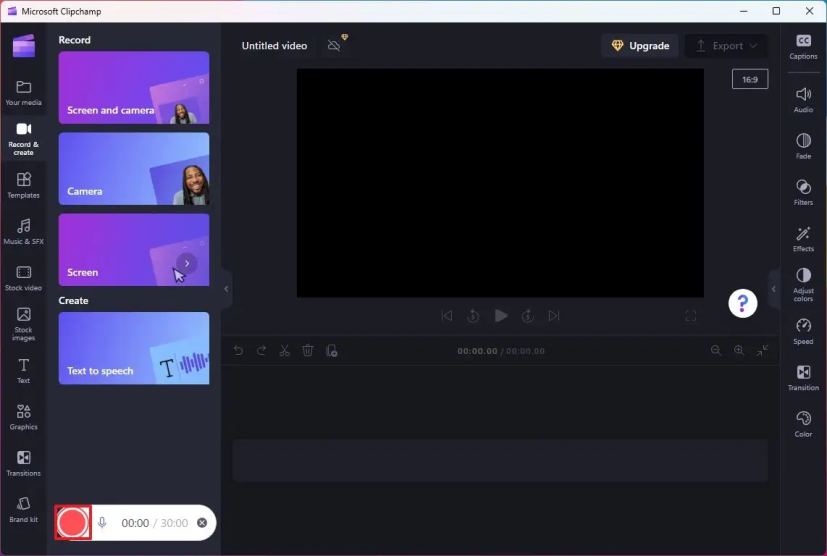
Task: Open Music & SFX library
Action: tap(23, 232)
